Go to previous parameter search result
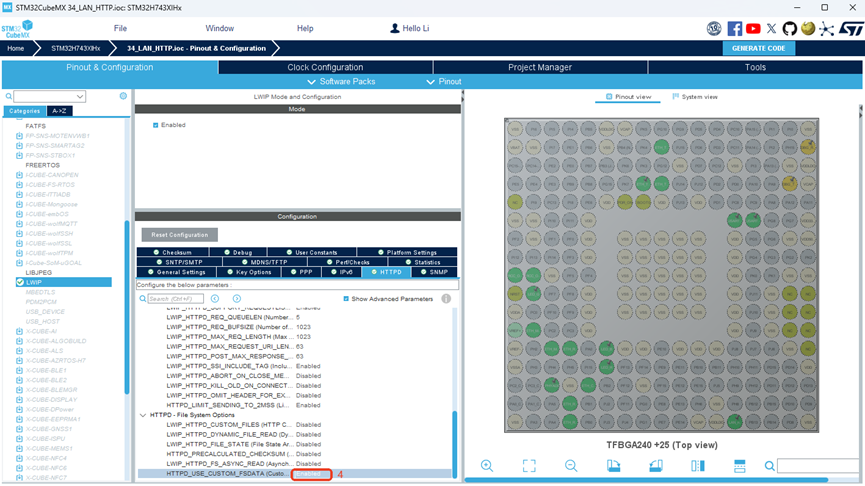Image resolution: width=865 pixels, height=486 pixels. point(215,298)
